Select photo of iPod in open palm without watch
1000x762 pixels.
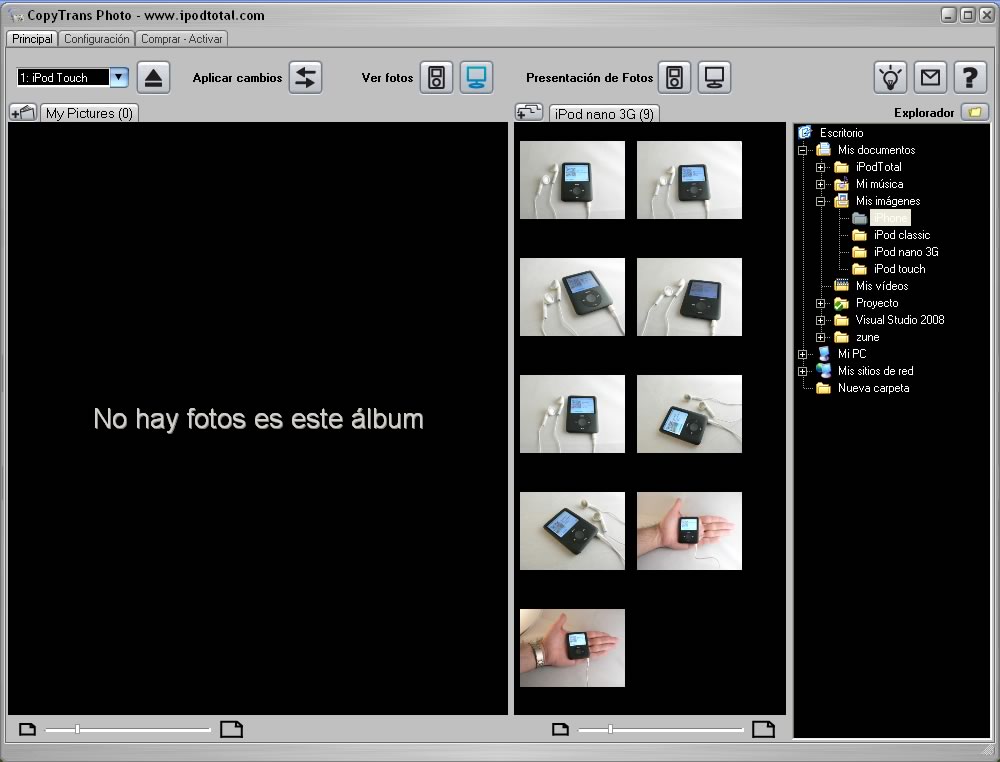tap(689, 531)
